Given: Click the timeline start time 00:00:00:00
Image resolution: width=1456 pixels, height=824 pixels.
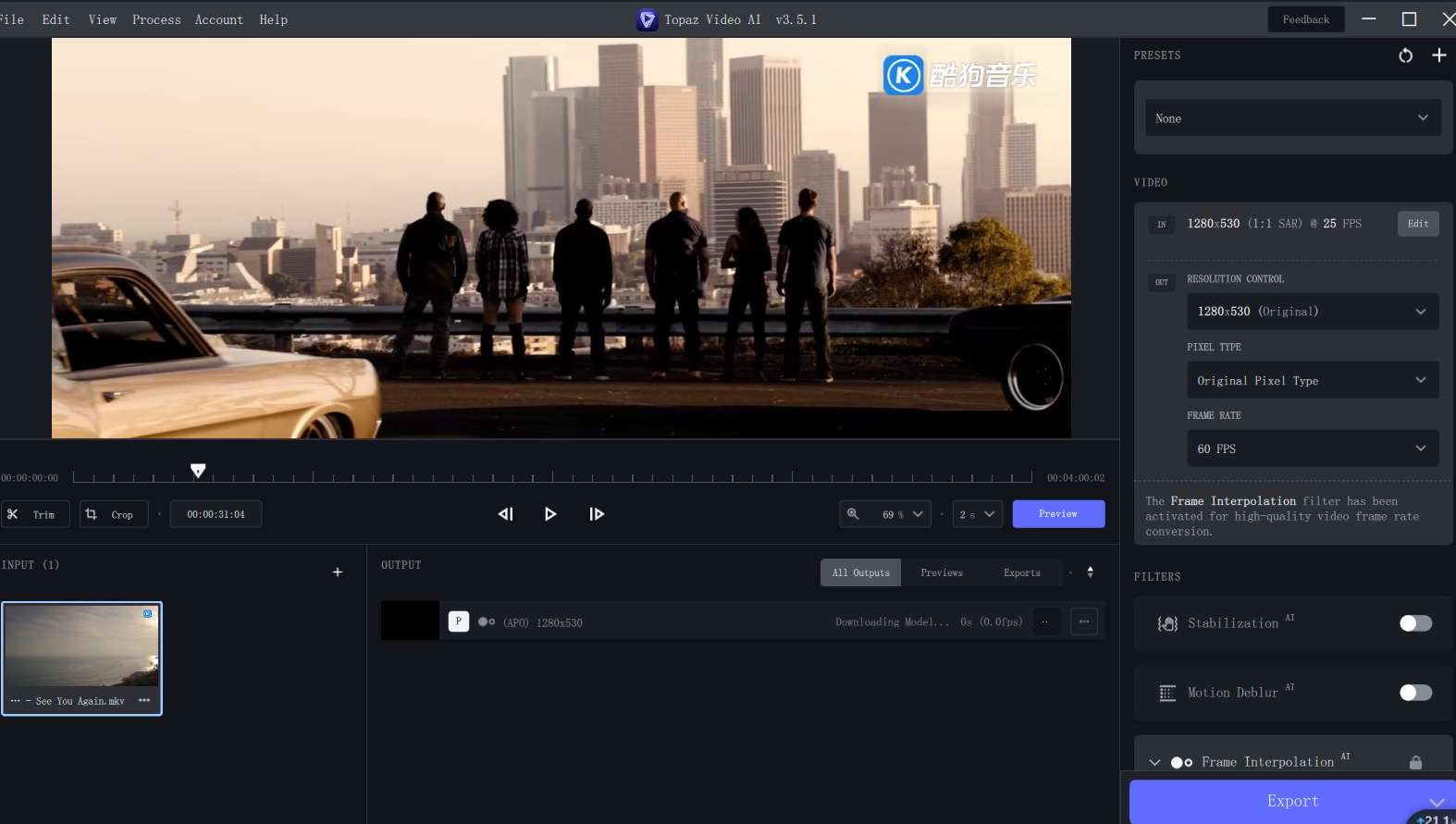Looking at the screenshot, I should pyautogui.click(x=30, y=478).
